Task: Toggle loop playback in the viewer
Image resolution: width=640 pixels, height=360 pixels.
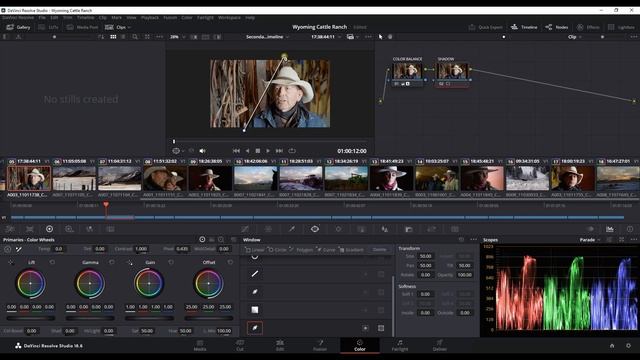Action: 292,151
